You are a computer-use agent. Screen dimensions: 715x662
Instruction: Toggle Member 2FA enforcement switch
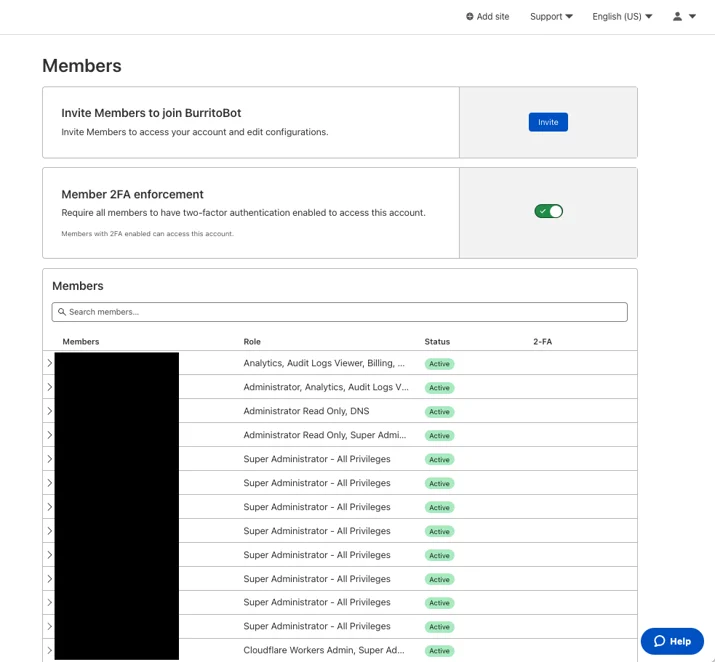click(549, 211)
